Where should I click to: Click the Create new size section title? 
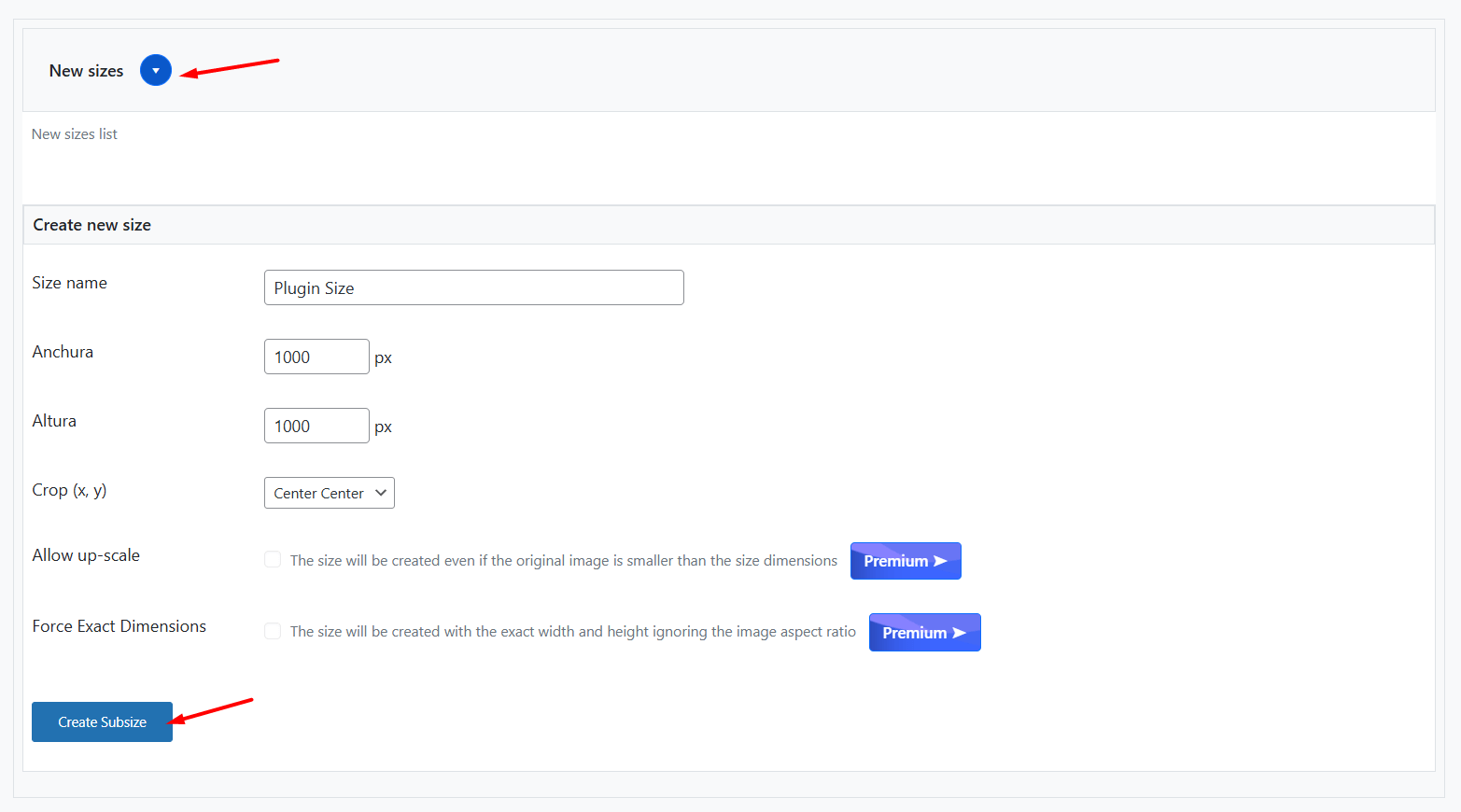coord(91,224)
